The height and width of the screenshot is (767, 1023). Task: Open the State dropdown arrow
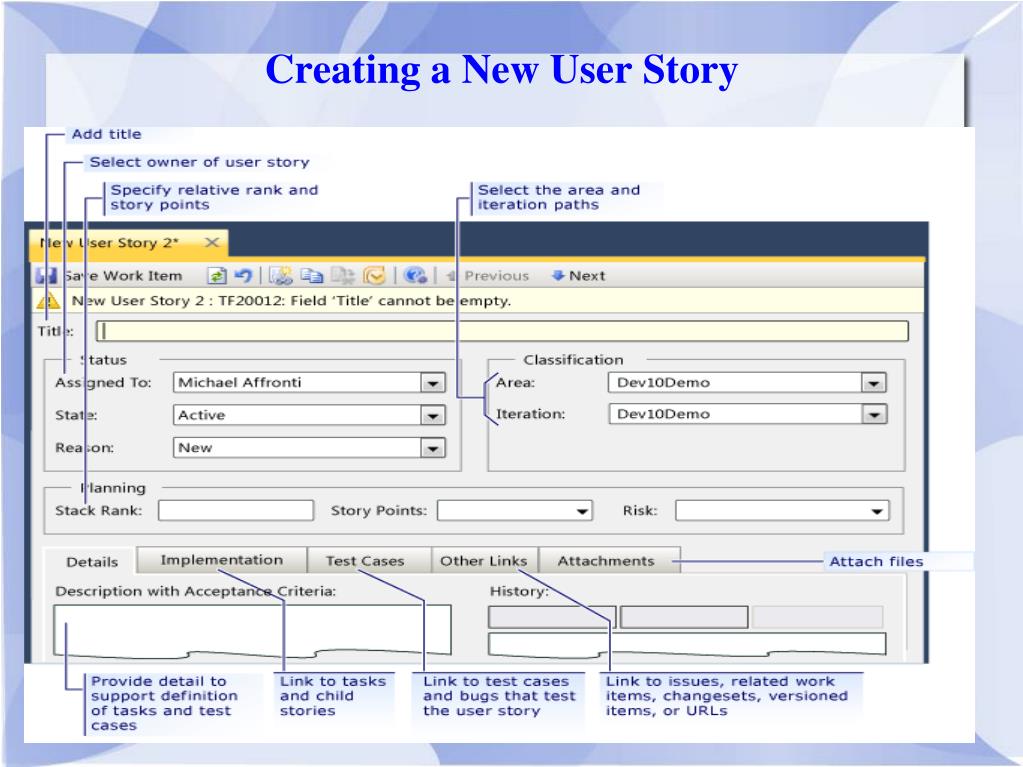[x=433, y=415]
